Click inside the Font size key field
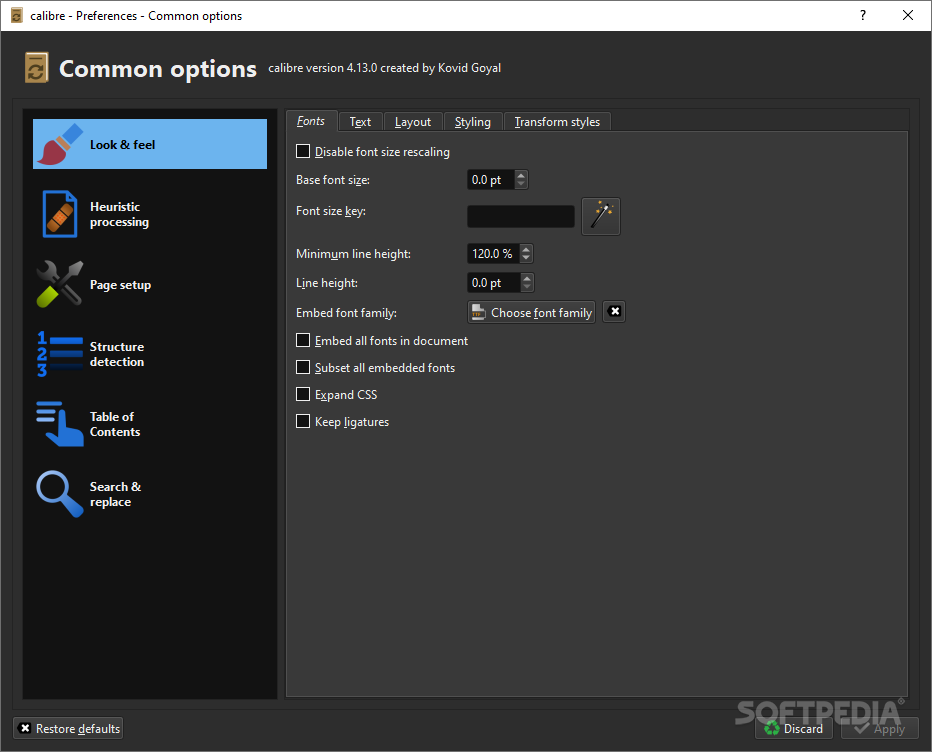The width and height of the screenshot is (932, 752). point(521,216)
